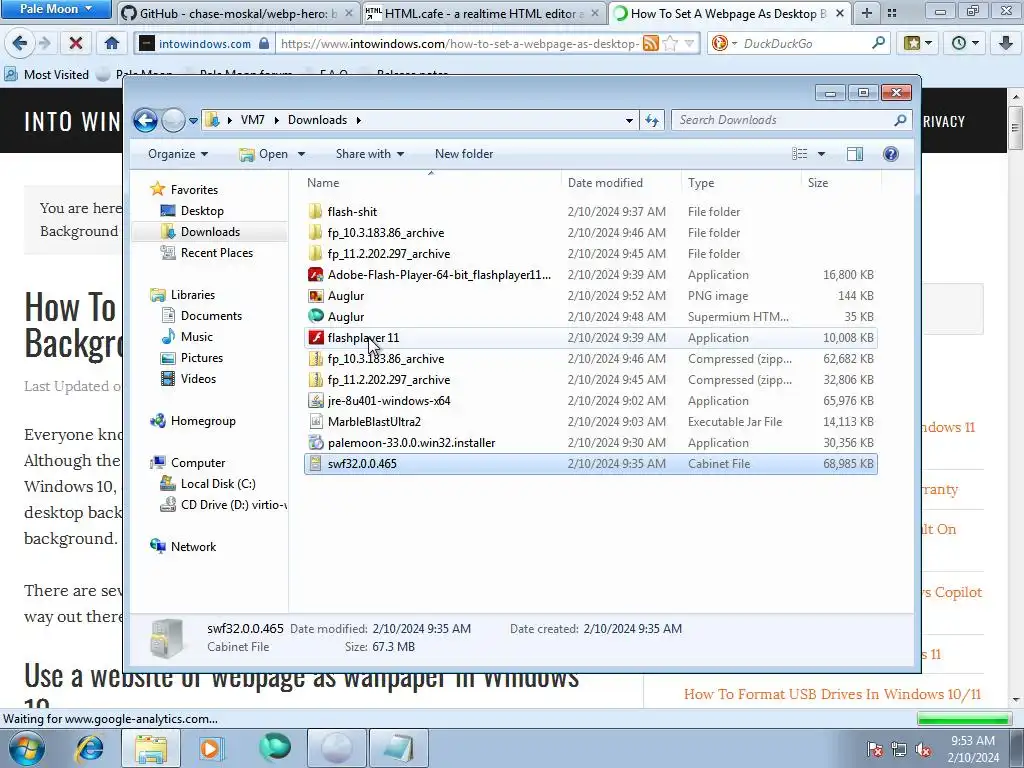Open Internet Explorer from taskbar
1024x768 pixels.
89,748
